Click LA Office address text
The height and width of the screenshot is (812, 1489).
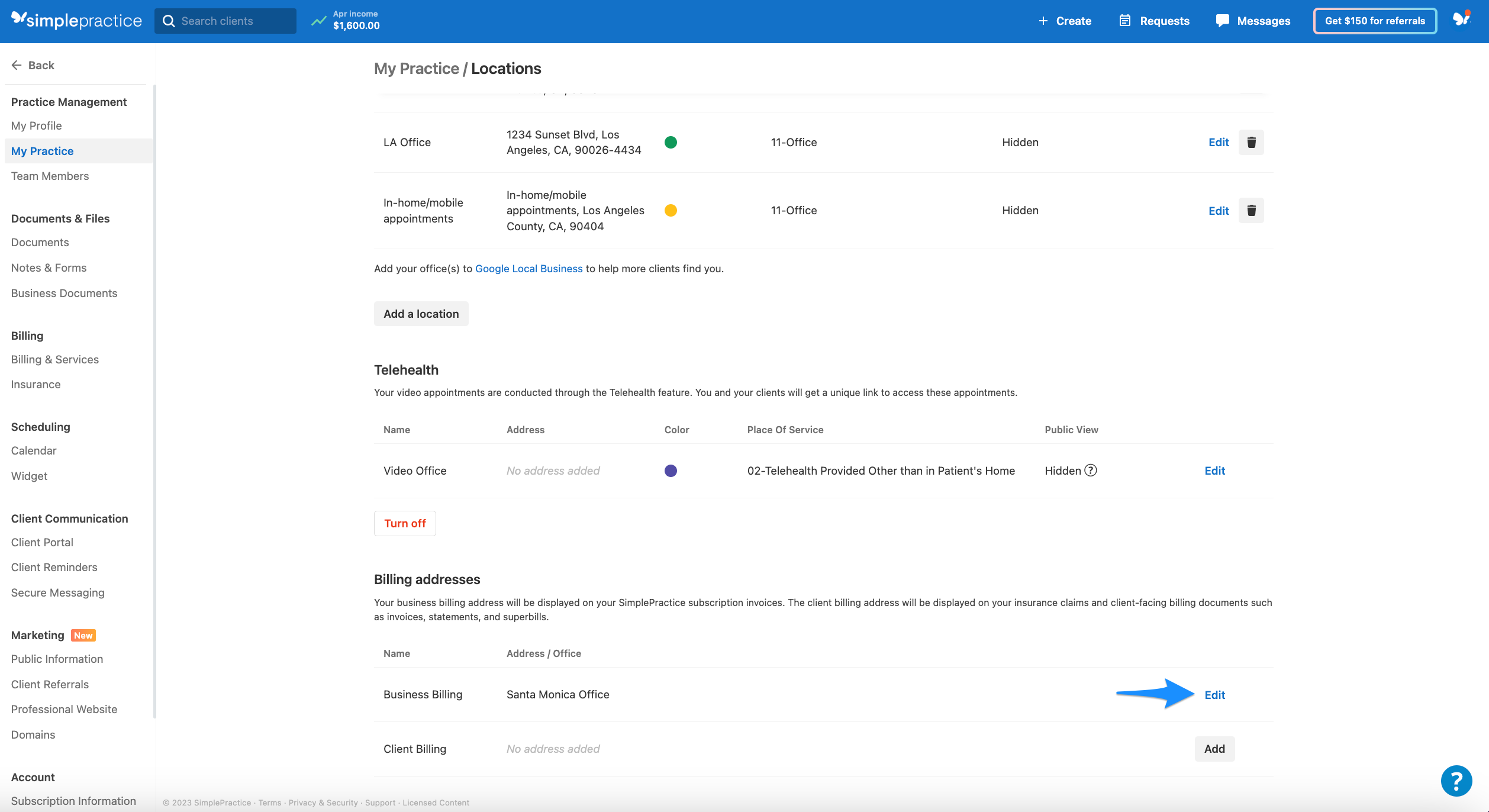point(574,142)
